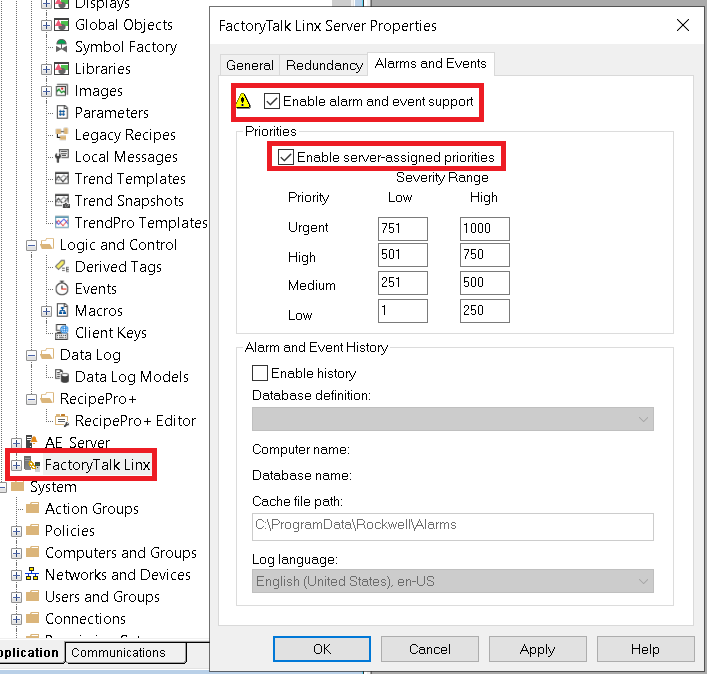
Task: Click the AE Server icon
Action: click(32, 442)
